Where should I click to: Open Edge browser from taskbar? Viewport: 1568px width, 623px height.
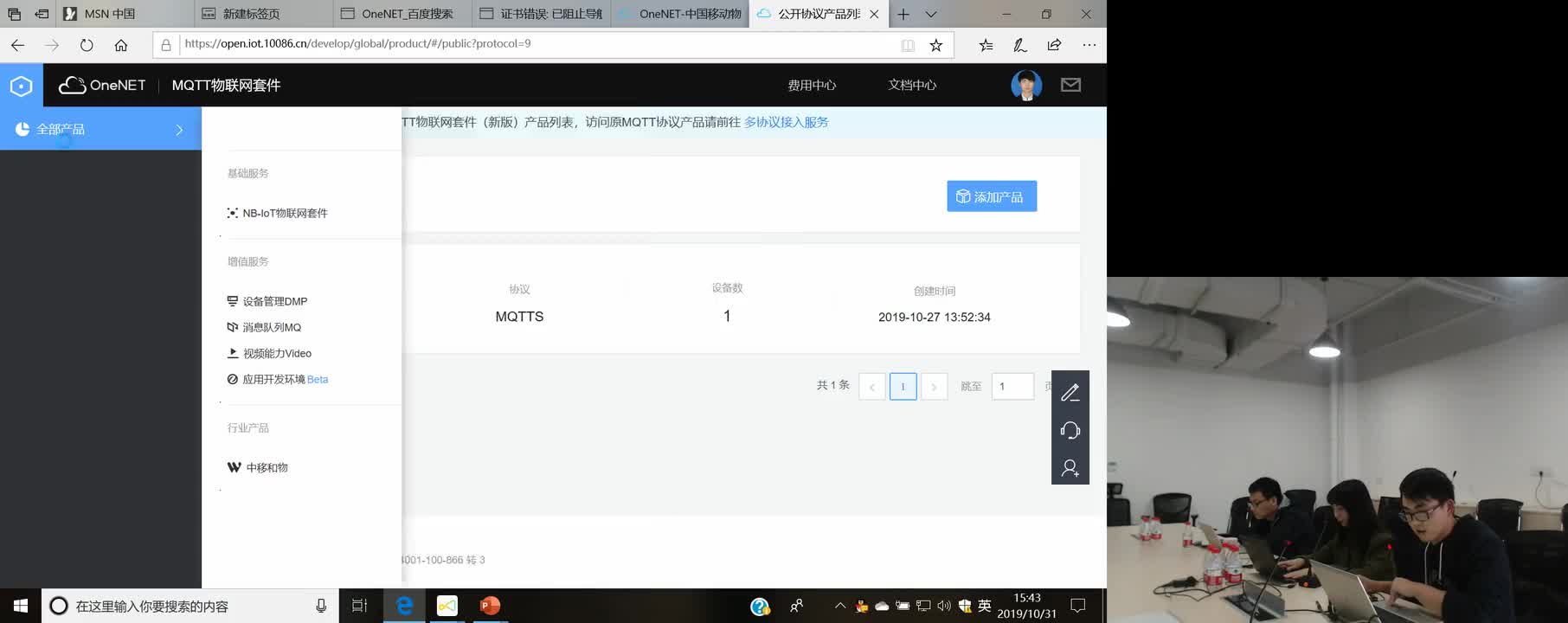pos(404,606)
